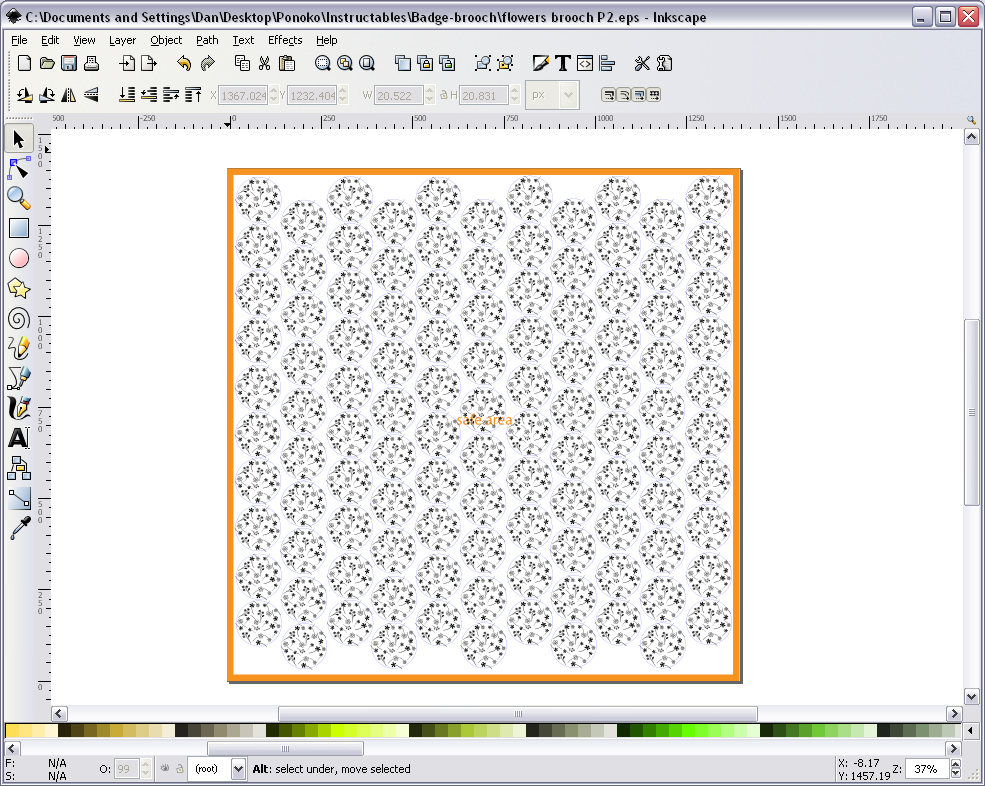Select the Selector arrow tool
985x786 pixels.
tap(19, 139)
